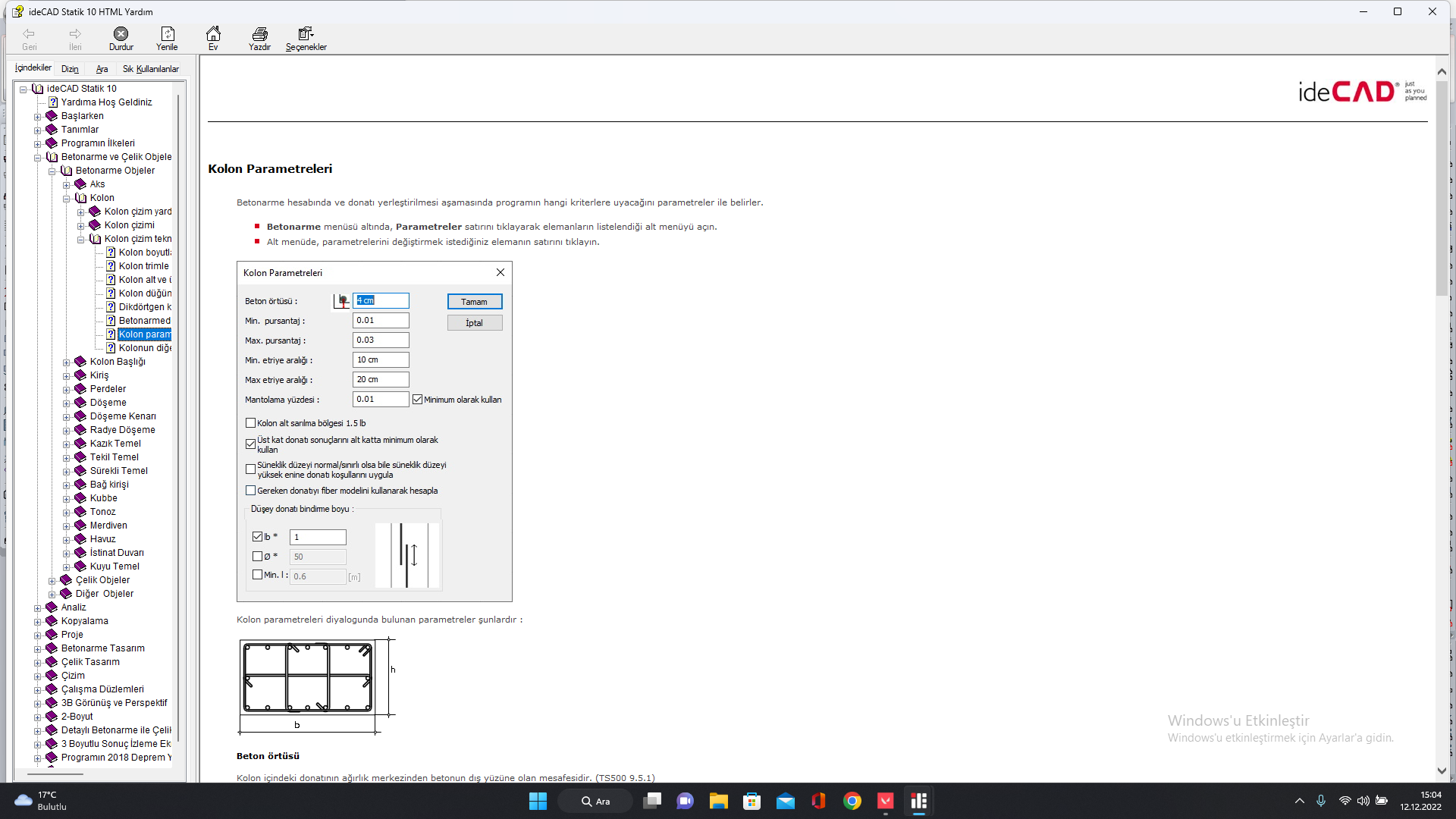The width and height of the screenshot is (1456, 819).
Task: Click the Yenile (Refresh) toolbar icon
Action: [x=168, y=34]
